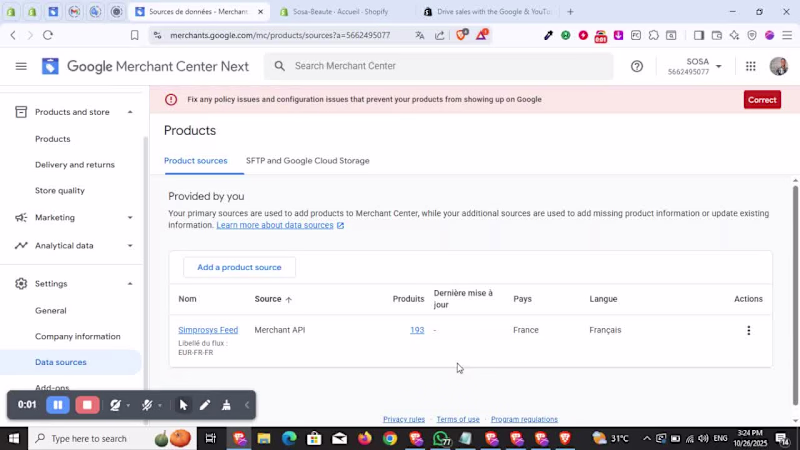
Task: Open Delivery and returns in sidebar
Action: [x=75, y=165]
